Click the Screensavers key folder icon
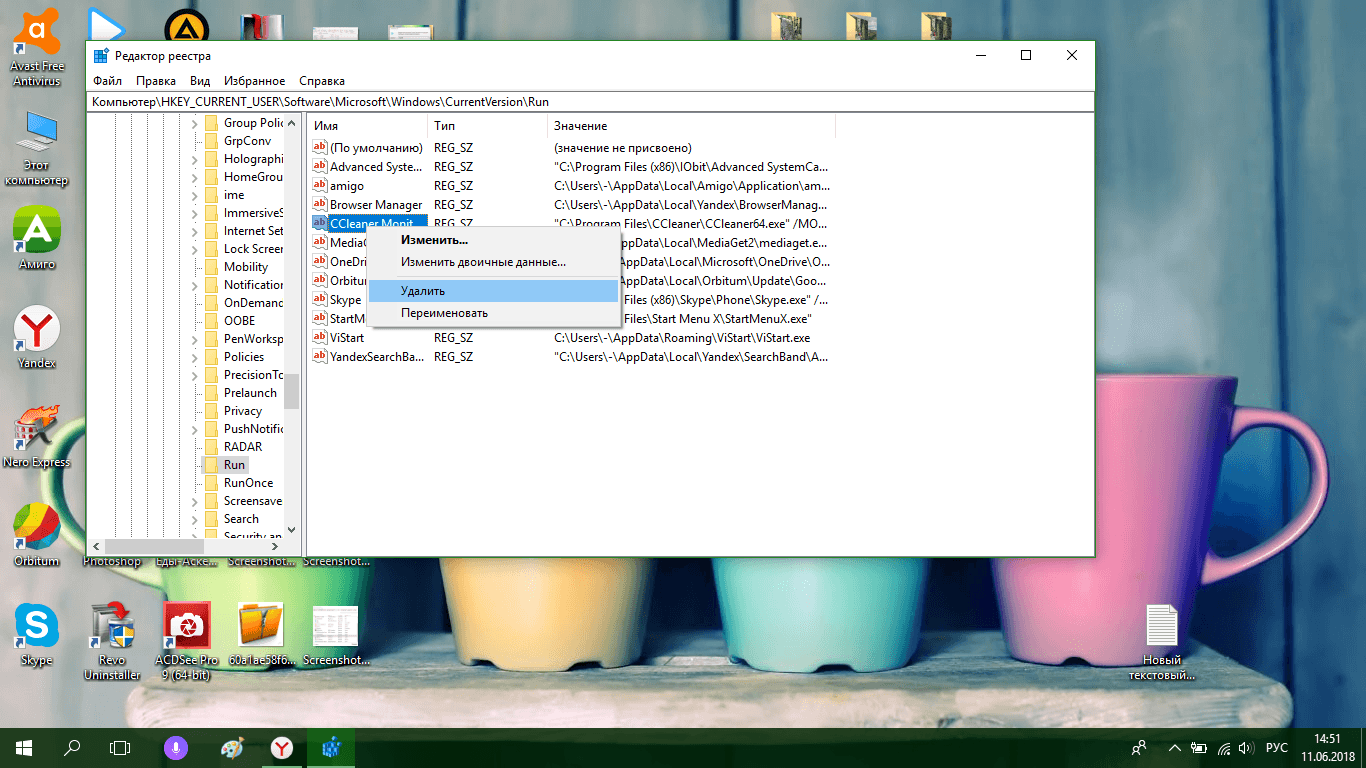The height and width of the screenshot is (768, 1366). pos(211,501)
